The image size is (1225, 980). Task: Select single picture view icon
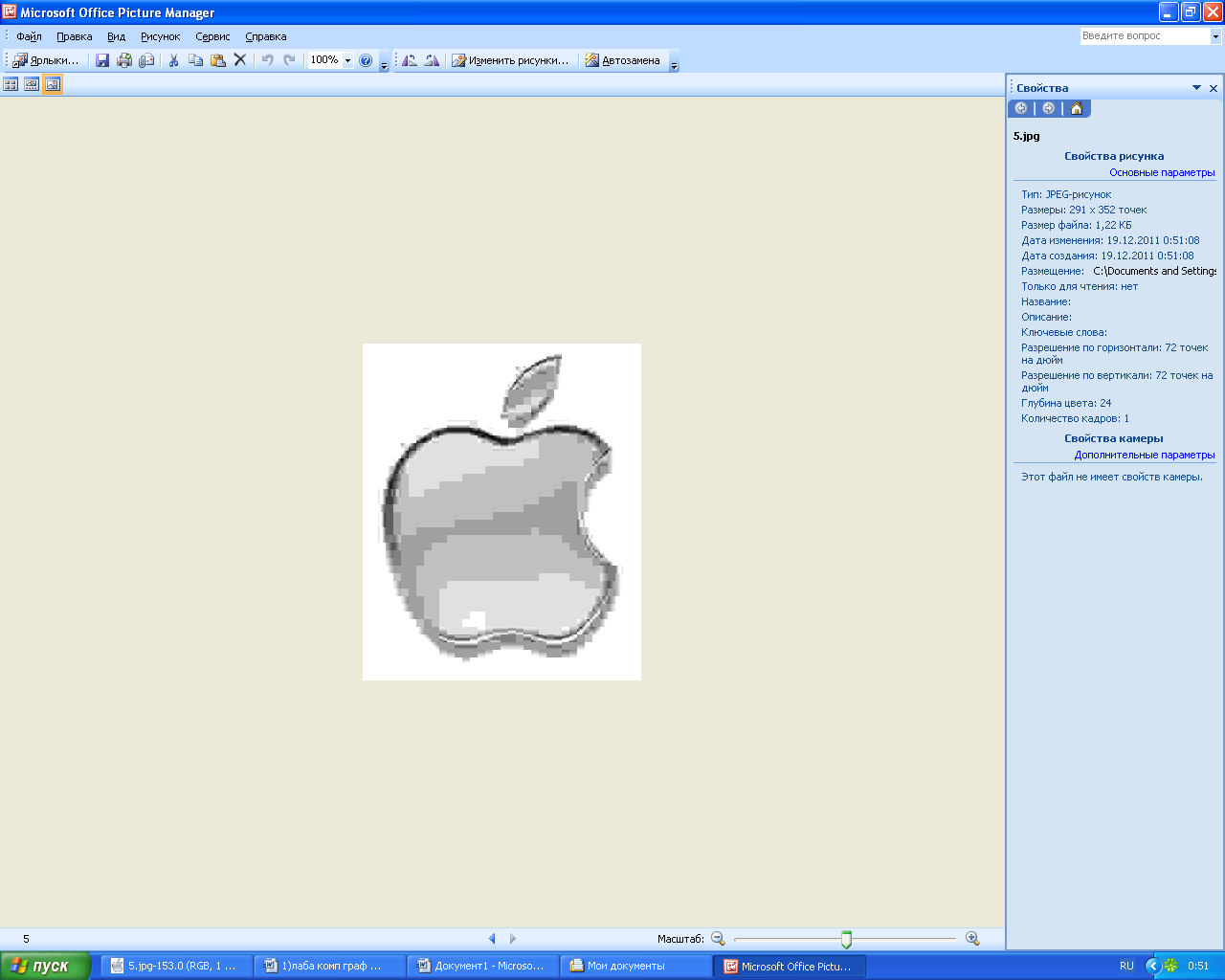[x=53, y=84]
